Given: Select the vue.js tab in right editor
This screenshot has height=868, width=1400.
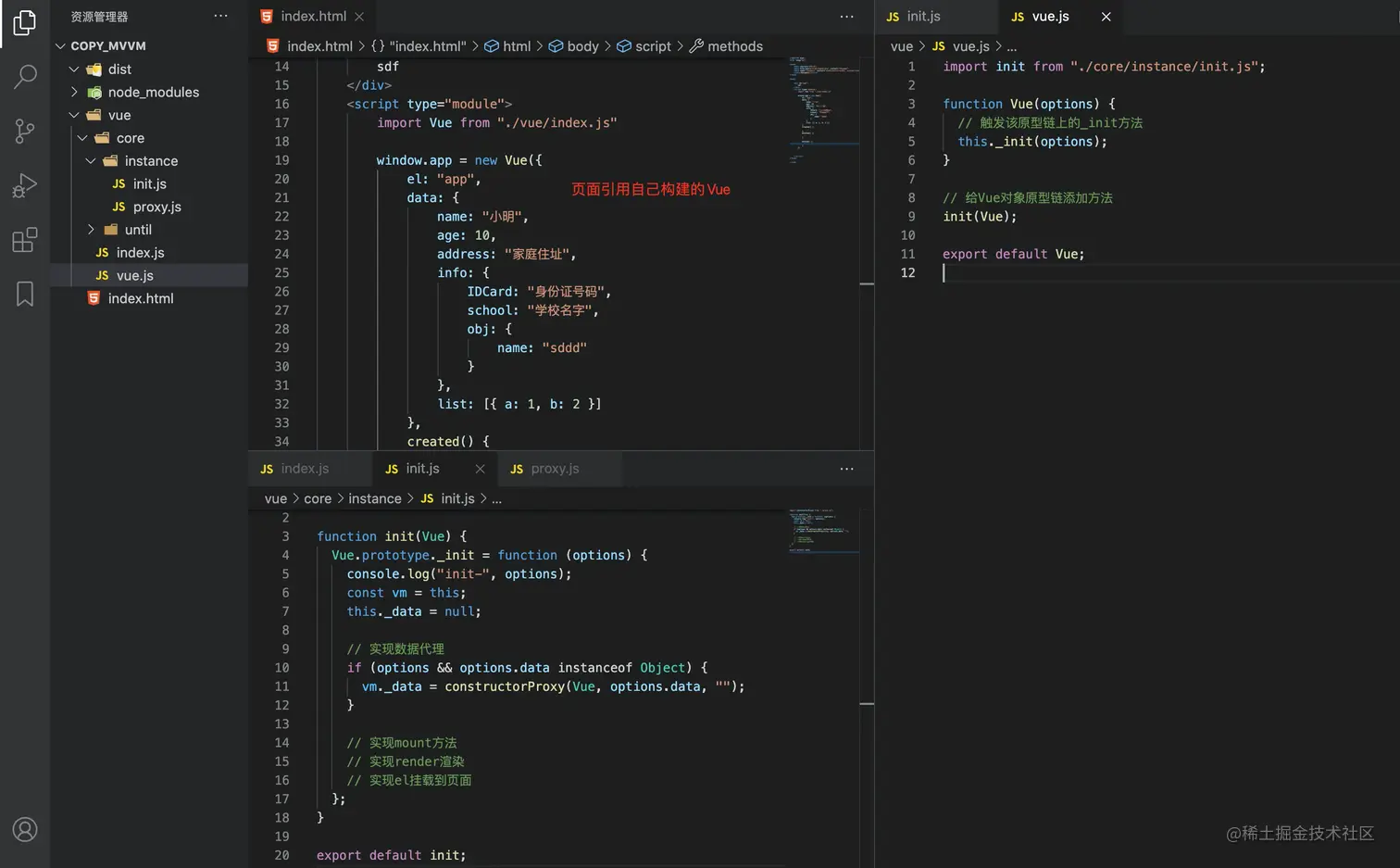Looking at the screenshot, I should click(x=1061, y=17).
